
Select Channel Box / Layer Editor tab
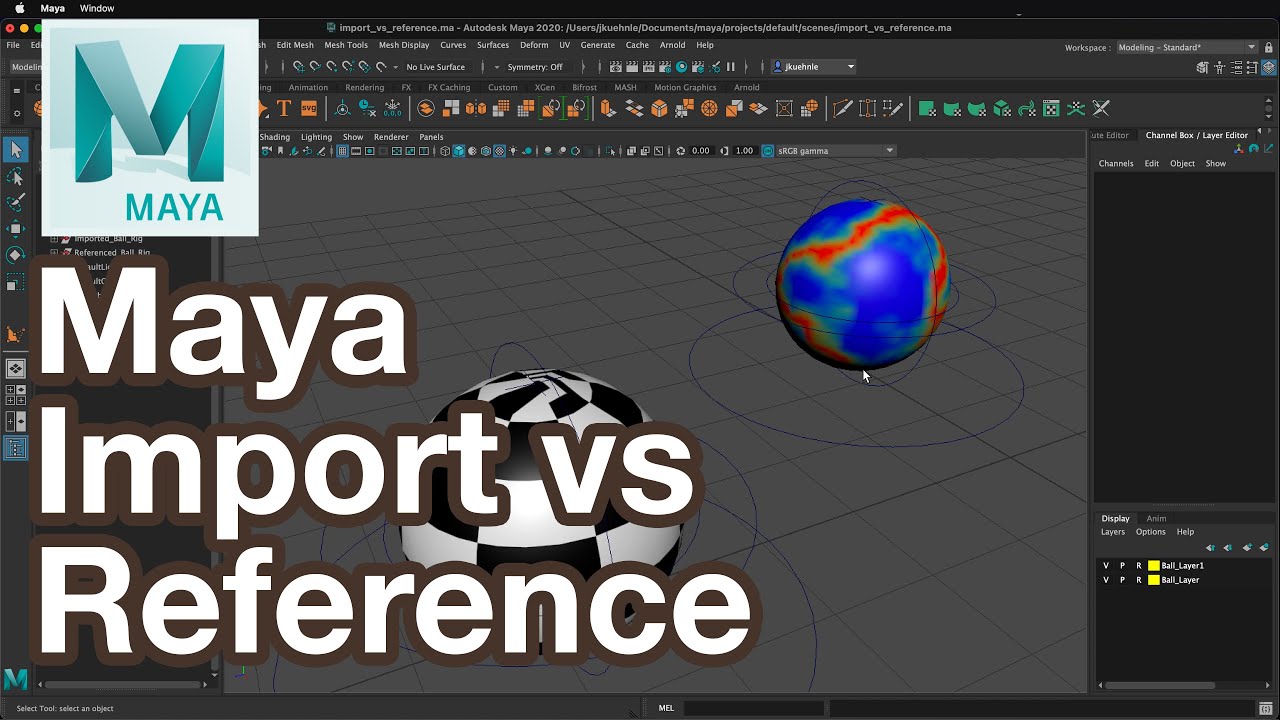click(x=1196, y=135)
